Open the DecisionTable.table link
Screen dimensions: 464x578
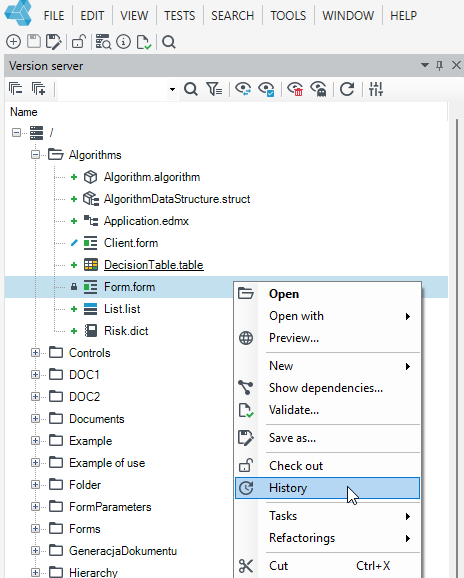click(x=154, y=265)
